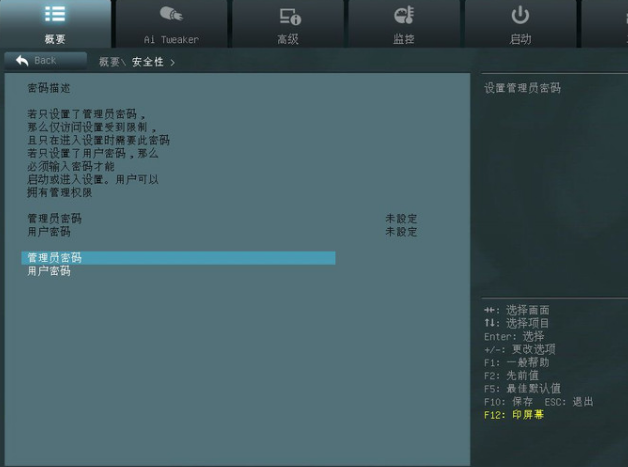Select highlighted 管理员密码 setting entry
The height and width of the screenshot is (467, 628).
tap(177, 258)
